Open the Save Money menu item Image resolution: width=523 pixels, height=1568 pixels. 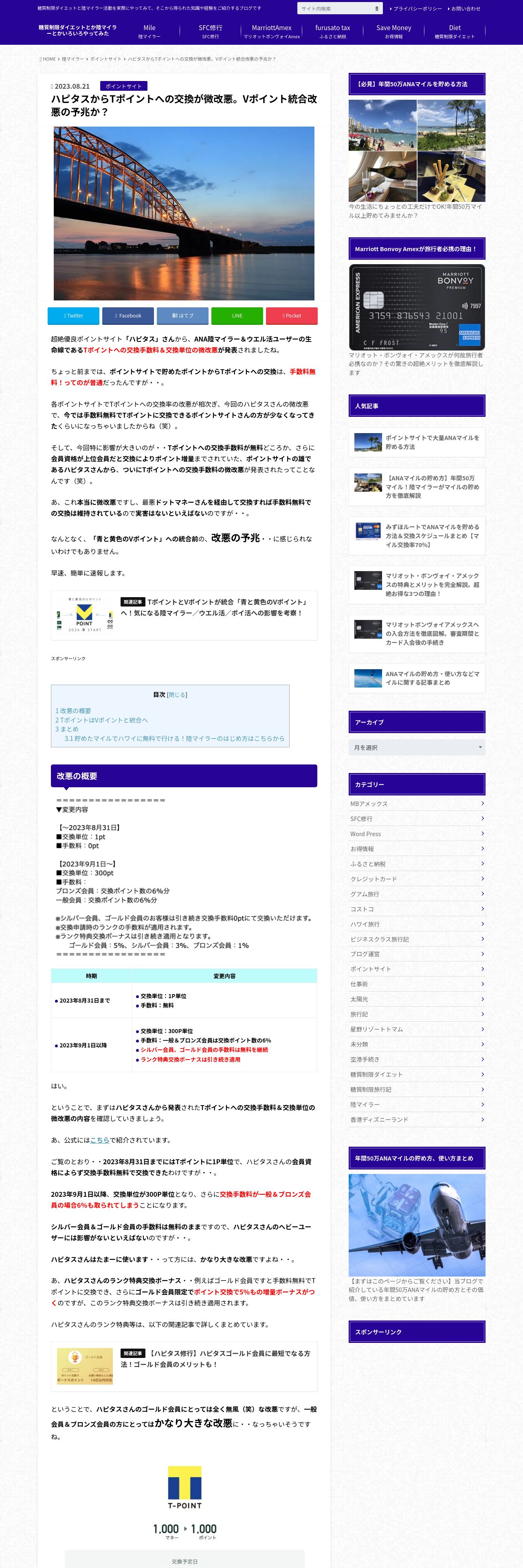point(393,32)
